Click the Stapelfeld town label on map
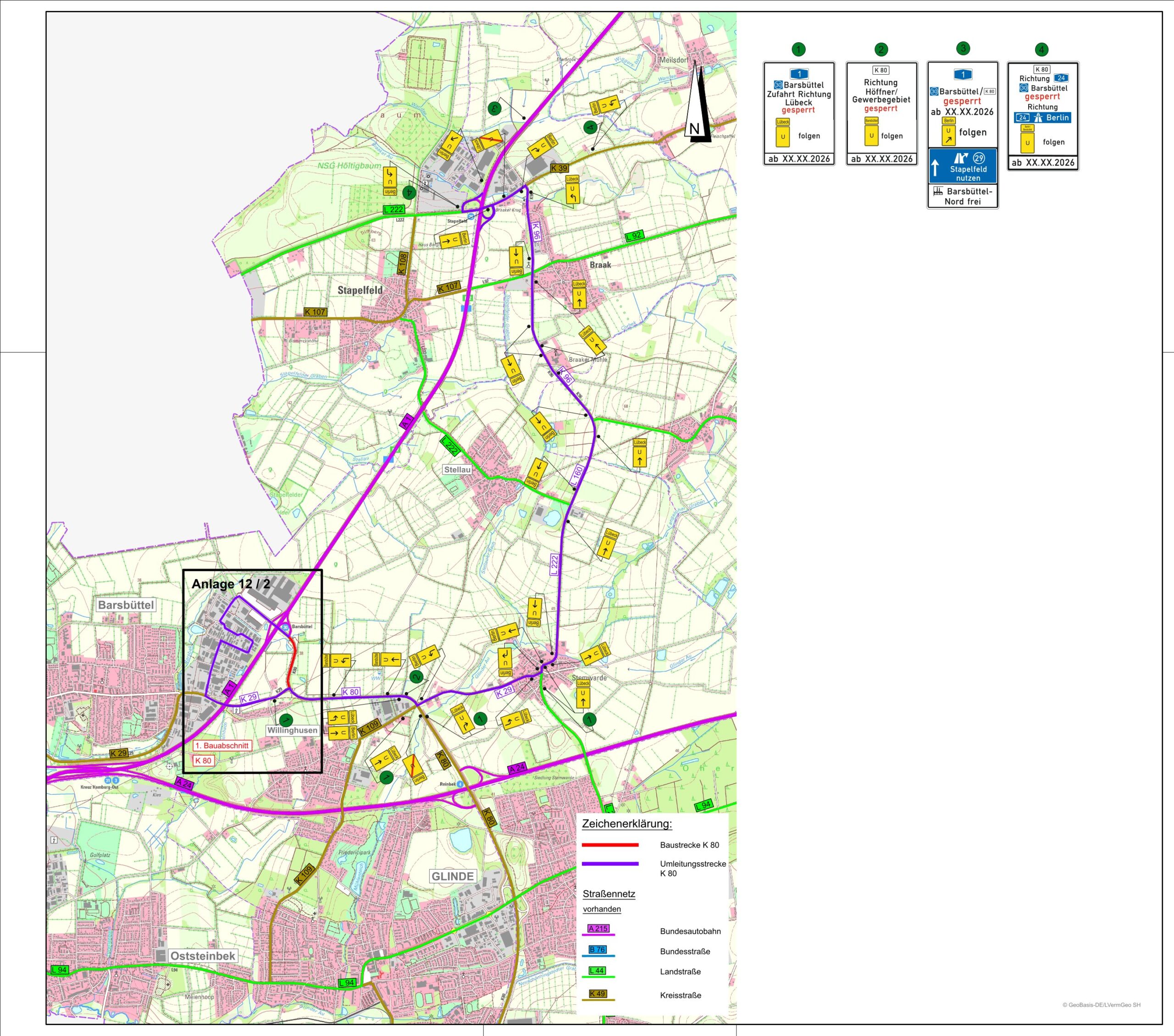The height and width of the screenshot is (1036, 1174). [x=360, y=291]
